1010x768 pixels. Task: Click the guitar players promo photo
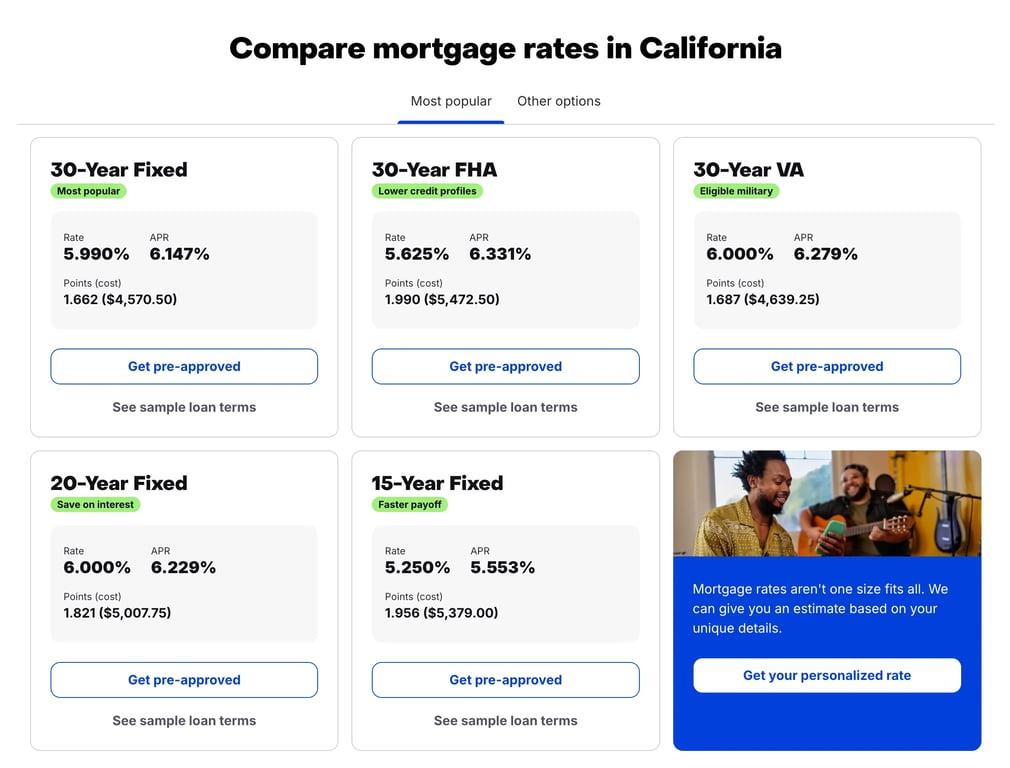coord(827,503)
